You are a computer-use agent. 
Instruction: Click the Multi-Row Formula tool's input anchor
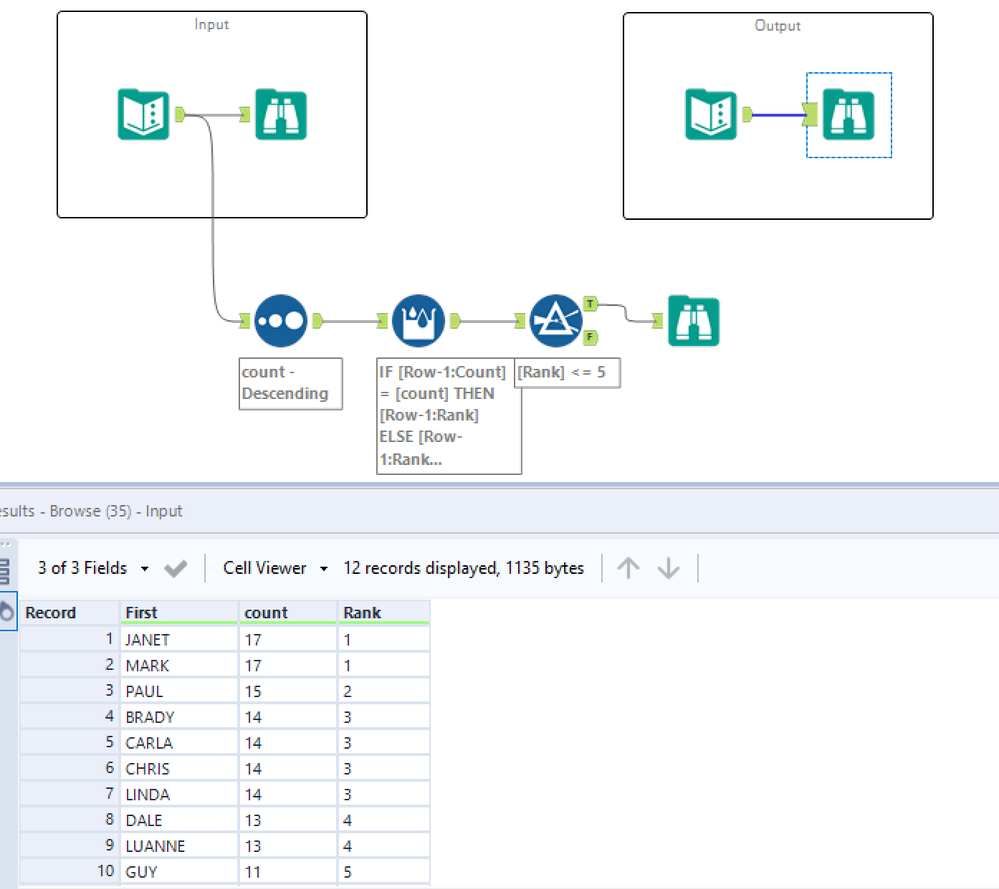382,321
